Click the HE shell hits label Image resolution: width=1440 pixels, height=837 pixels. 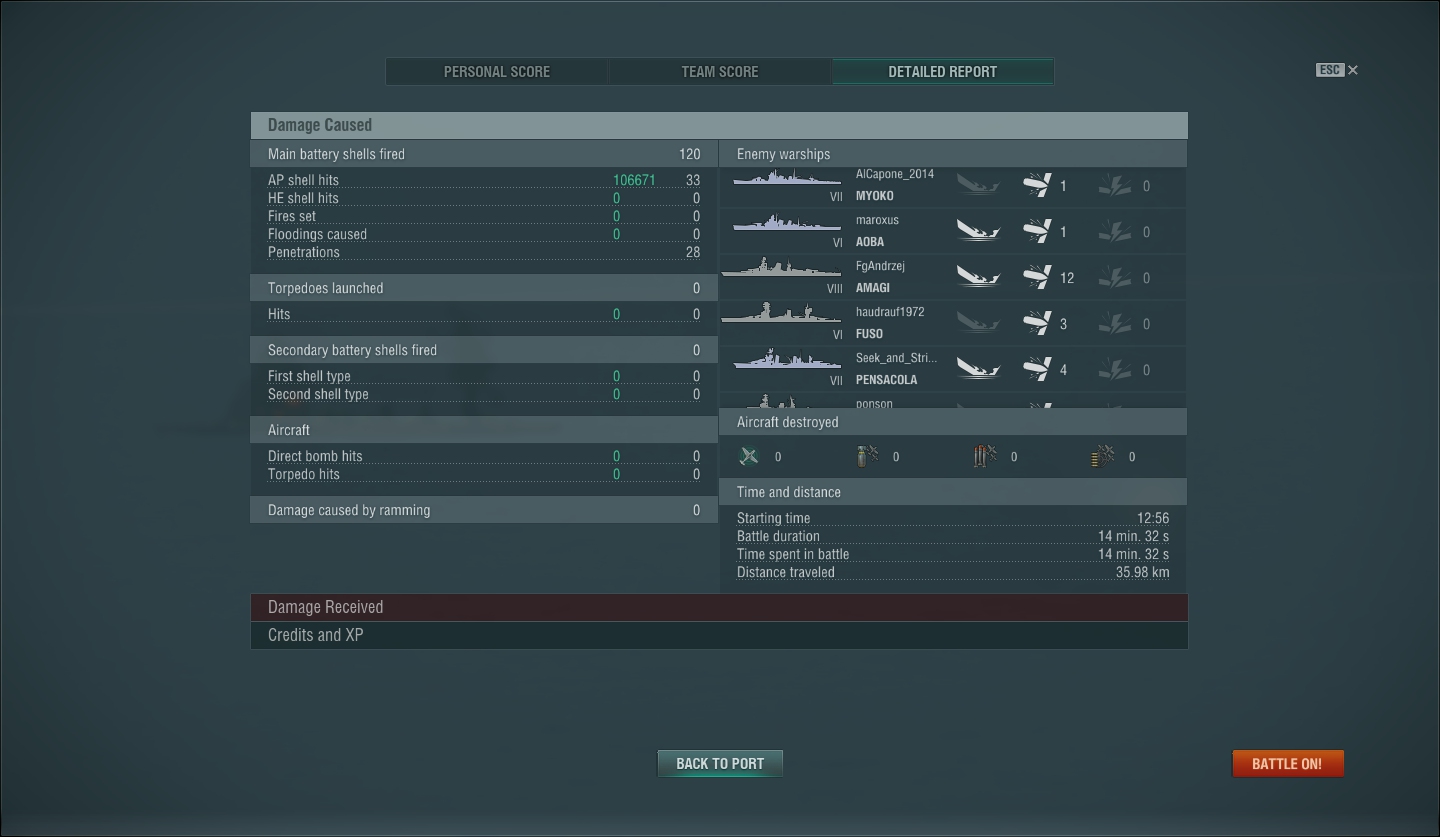point(303,198)
